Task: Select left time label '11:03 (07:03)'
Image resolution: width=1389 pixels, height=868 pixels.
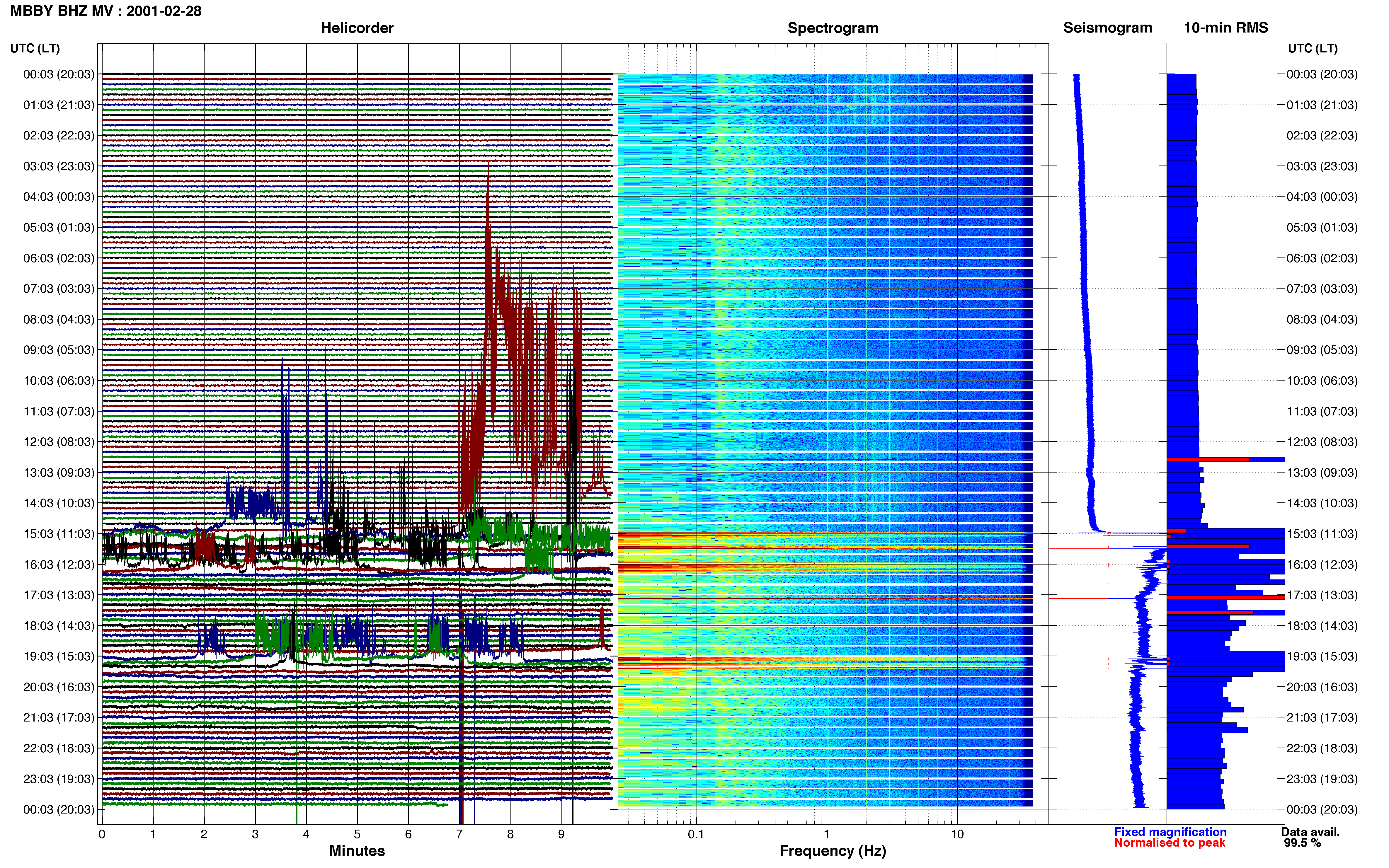Action: click(59, 411)
